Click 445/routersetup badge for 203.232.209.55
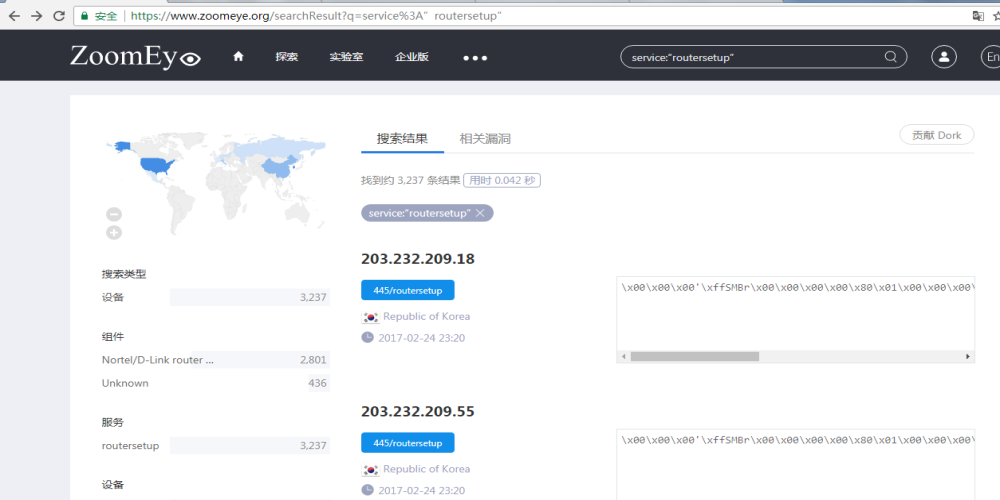Viewport: 1000px width, 500px height. point(408,443)
